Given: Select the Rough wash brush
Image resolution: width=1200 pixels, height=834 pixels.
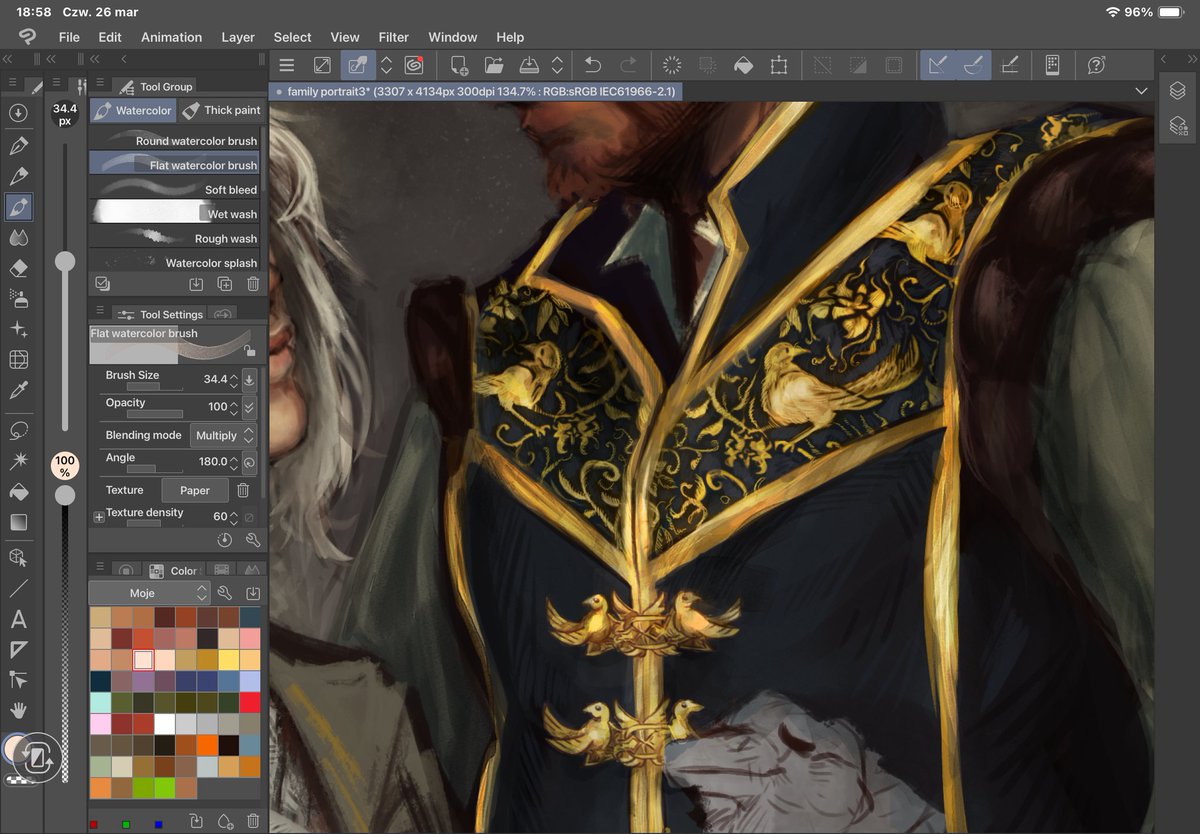Looking at the screenshot, I should (175, 238).
